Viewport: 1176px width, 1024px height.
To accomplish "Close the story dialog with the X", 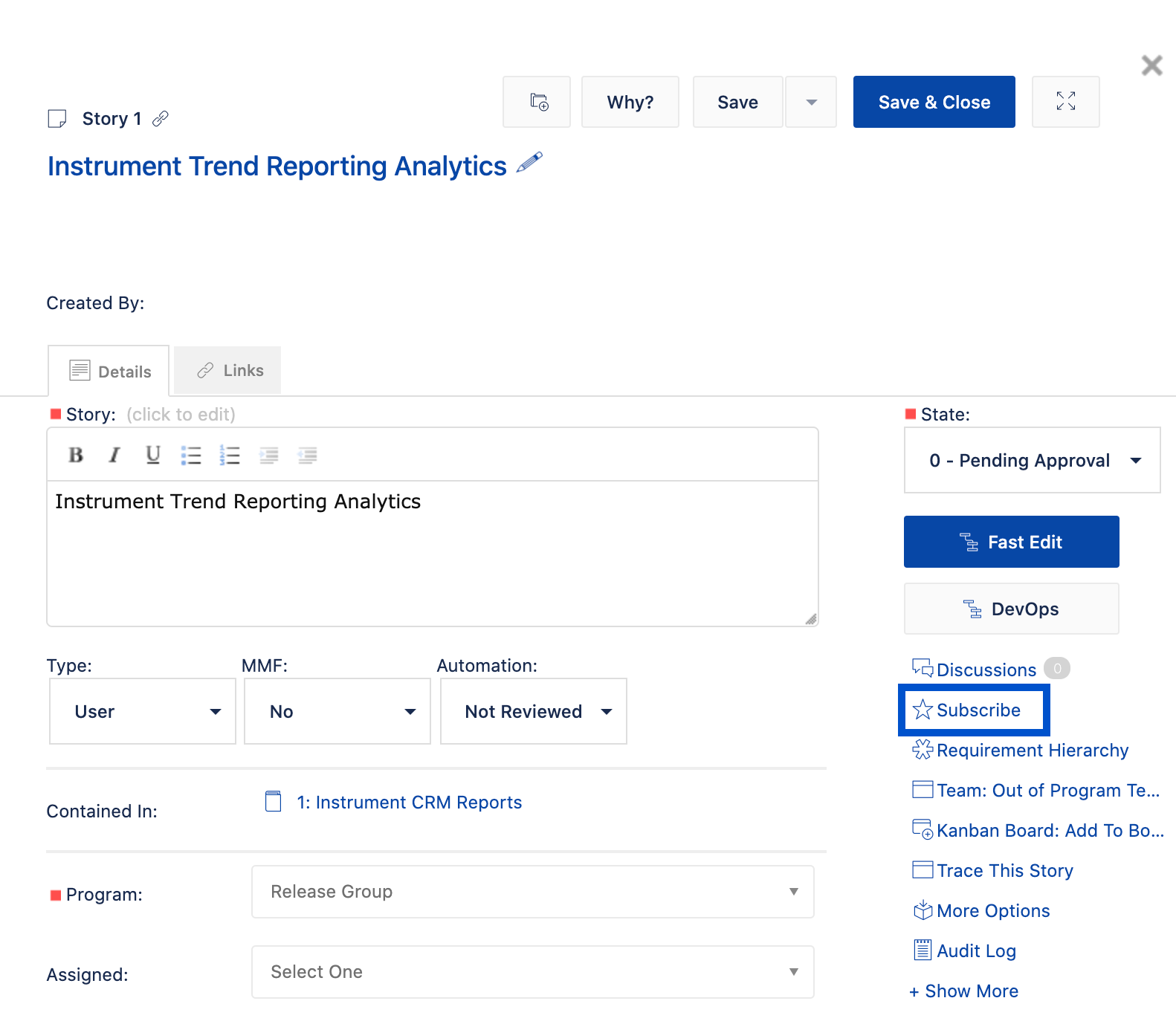I will 1151,65.
